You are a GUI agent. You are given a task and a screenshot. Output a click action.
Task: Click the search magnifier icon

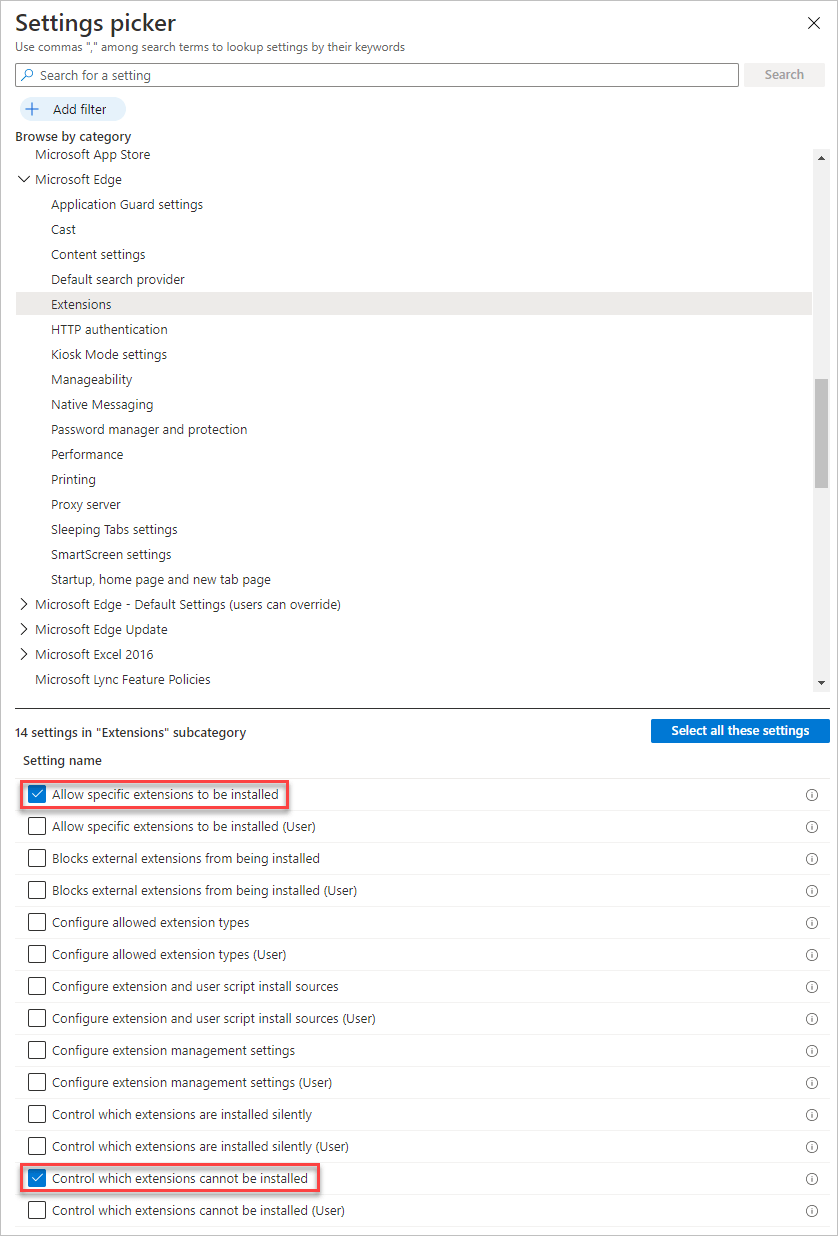click(27, 75)
